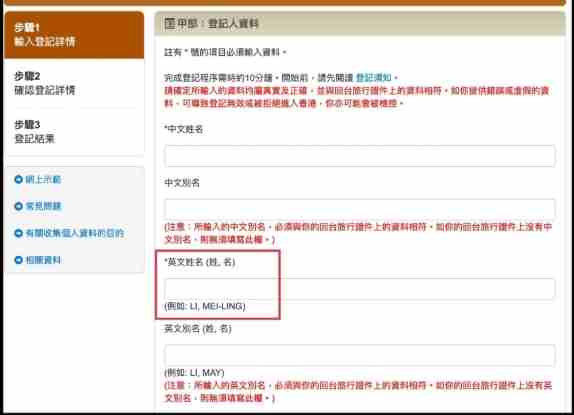Click the 英文姓名 (姓, 名) input field

click(359, 289)
